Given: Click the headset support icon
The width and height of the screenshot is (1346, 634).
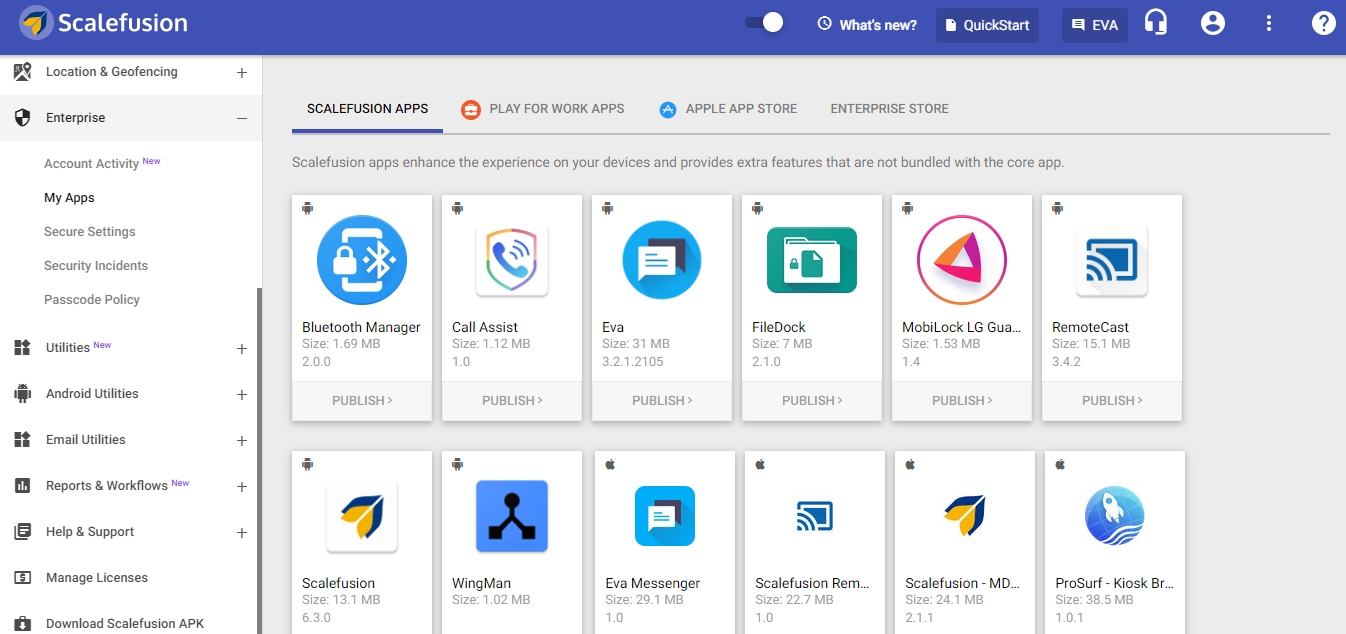Looking at the screenshot, I should (x=1157, y=23).
